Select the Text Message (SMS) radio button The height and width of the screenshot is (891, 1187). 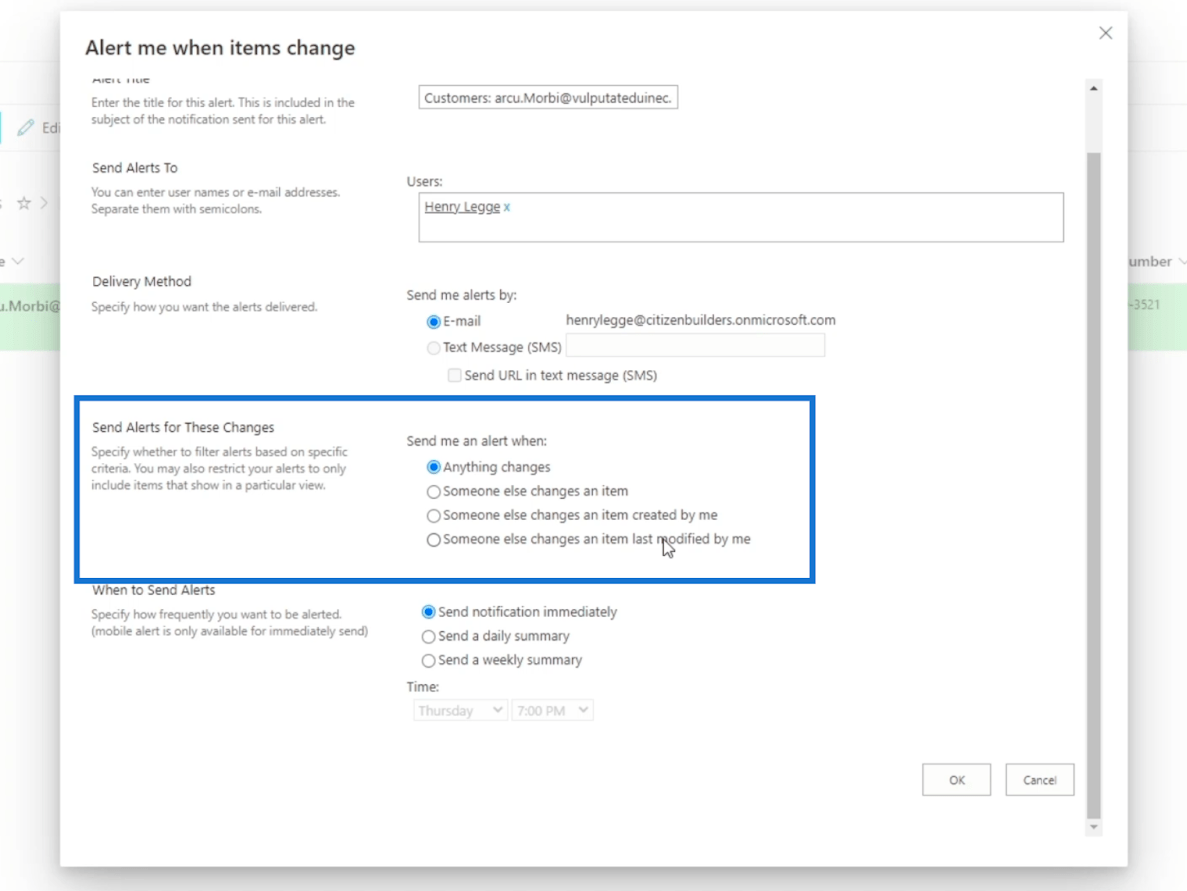coord(433,347)
